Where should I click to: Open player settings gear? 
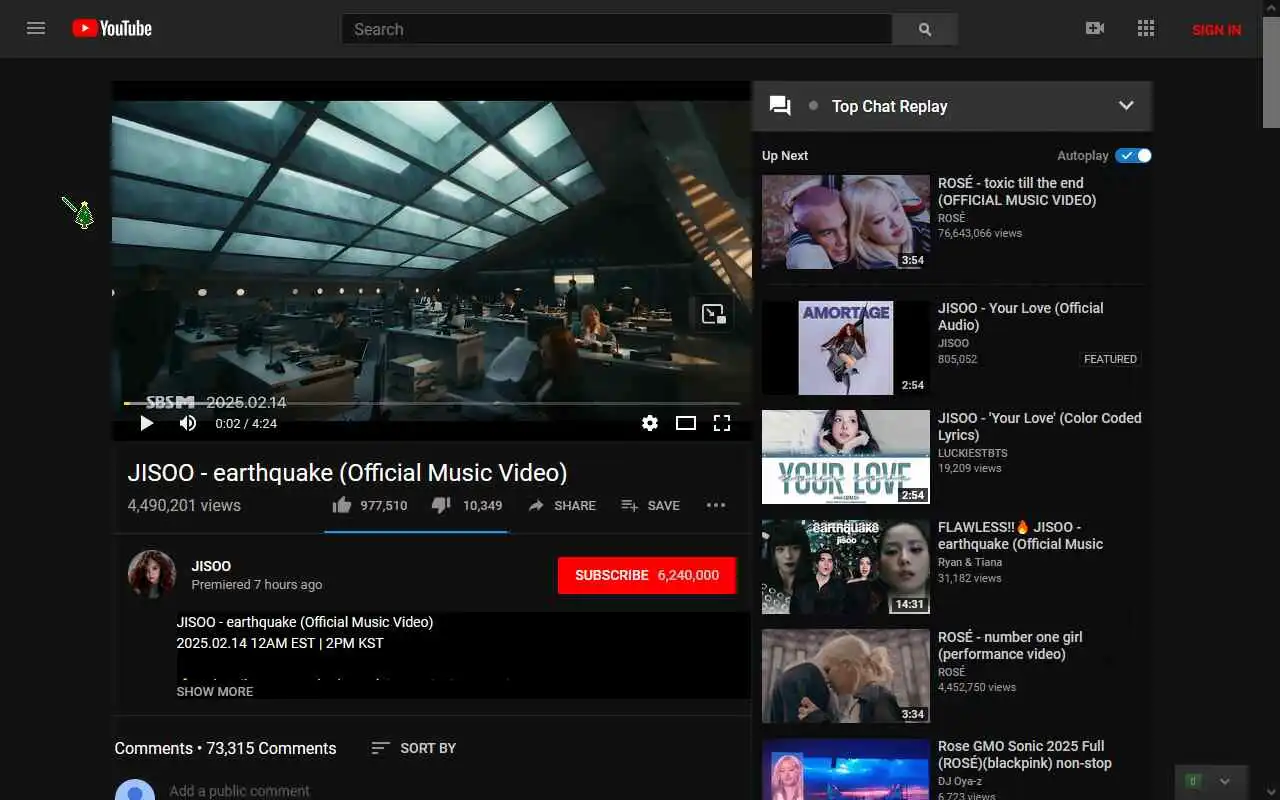pyautogui.click(x=650, y=423)
